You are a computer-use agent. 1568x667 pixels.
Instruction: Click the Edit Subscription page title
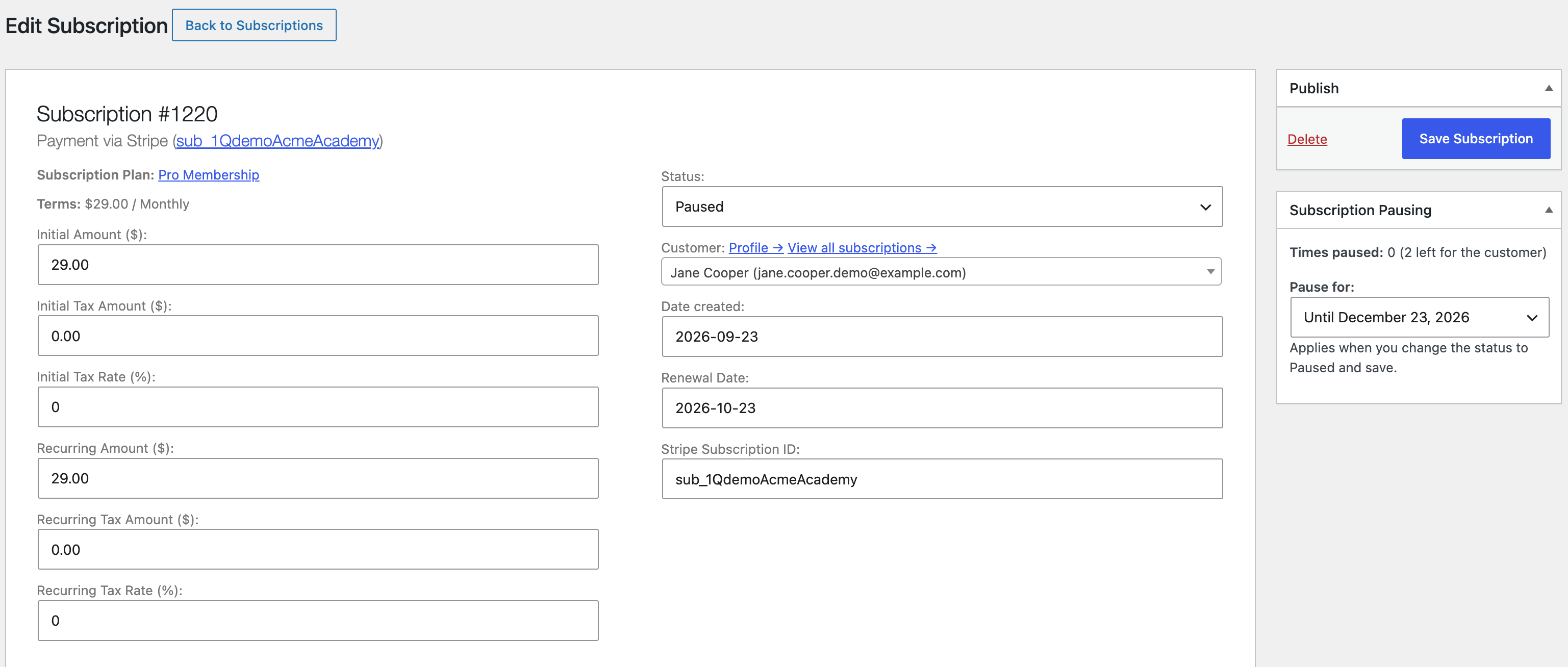(87, 26)
